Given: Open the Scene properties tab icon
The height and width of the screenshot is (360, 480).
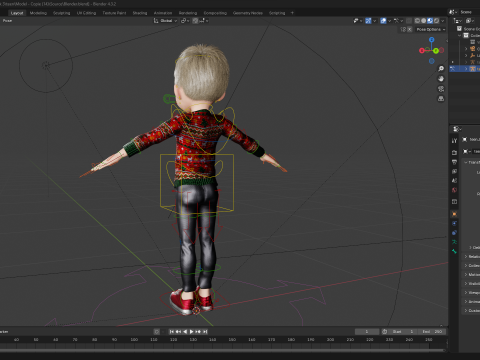Looking at the screenshot, I should (x=454, y=181).
